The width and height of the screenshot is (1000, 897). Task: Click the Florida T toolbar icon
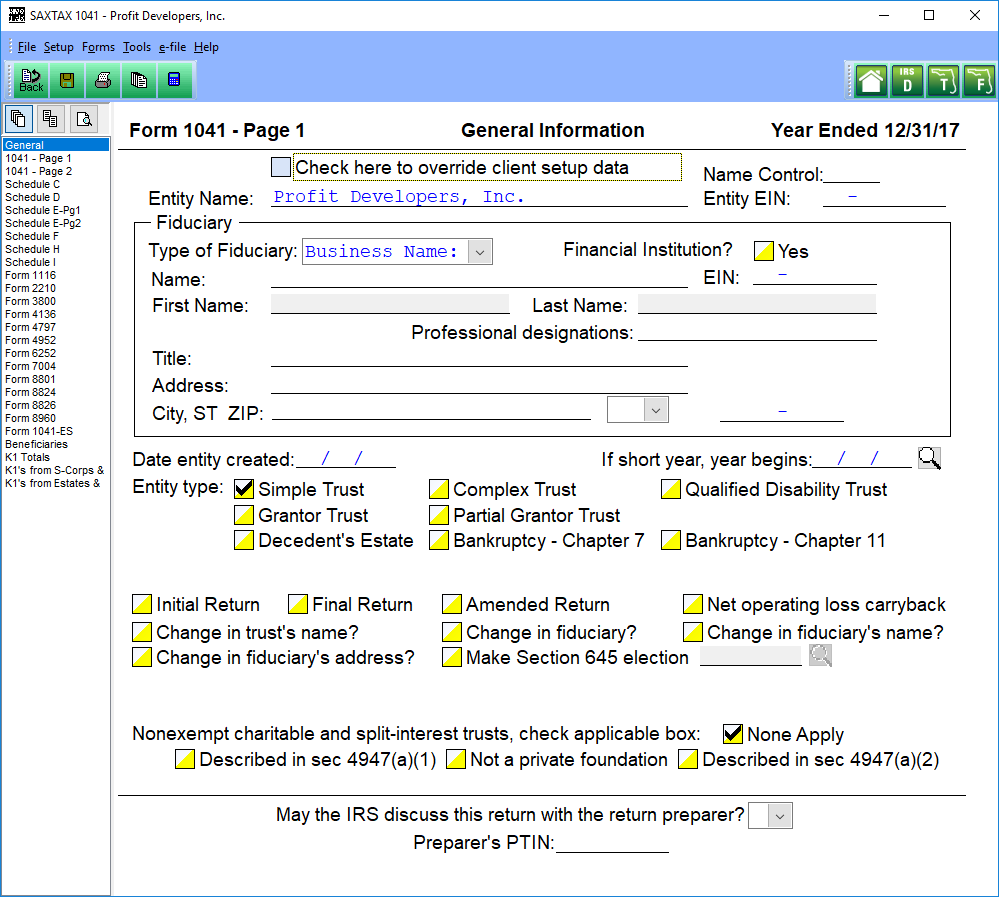pos(943,81)
